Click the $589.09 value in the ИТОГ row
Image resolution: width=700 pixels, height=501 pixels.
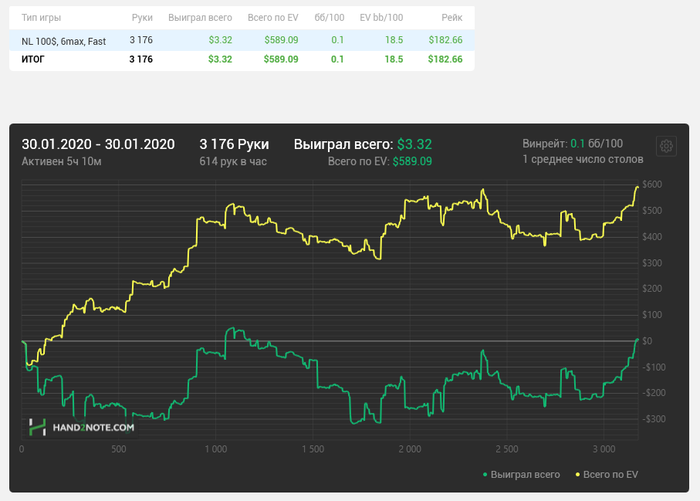coord(281,59)
